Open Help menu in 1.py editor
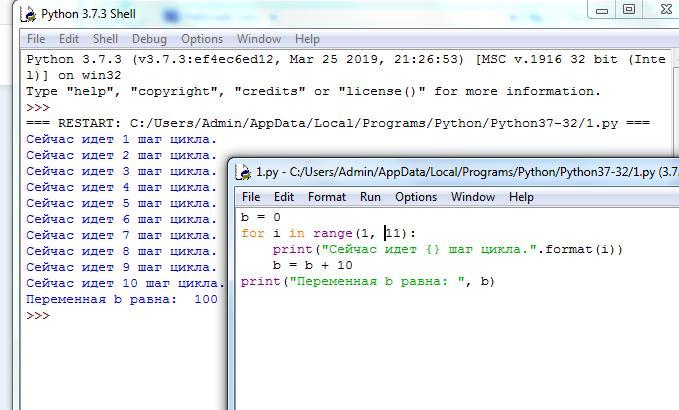 coord(521,197)
